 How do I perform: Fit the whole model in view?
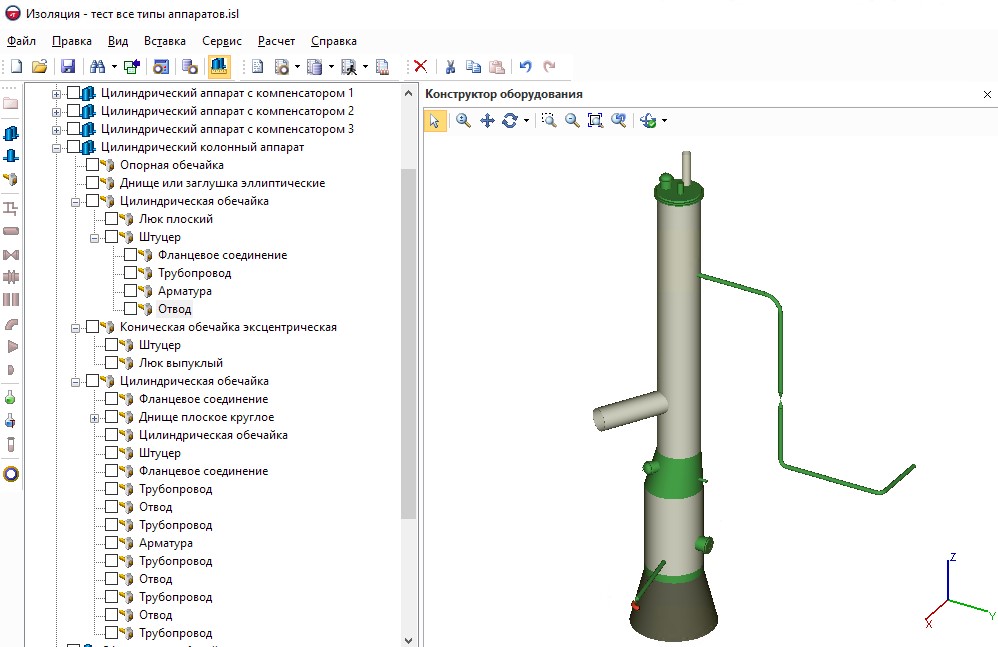coord(595,120)
